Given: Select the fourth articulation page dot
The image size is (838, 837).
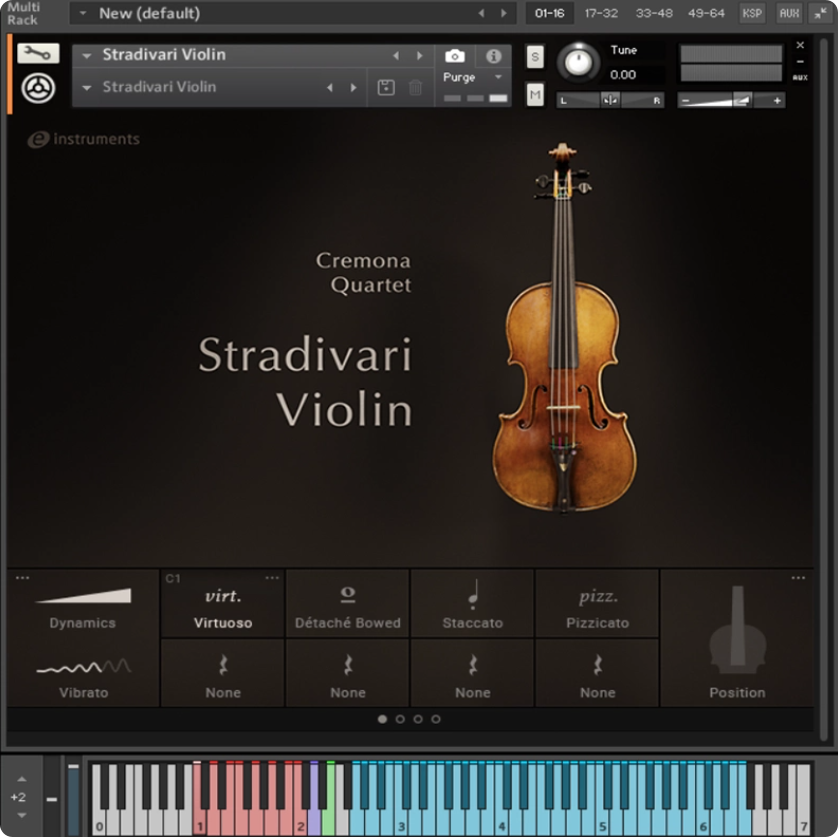Looking at the screenshot, I should [436, 719].
